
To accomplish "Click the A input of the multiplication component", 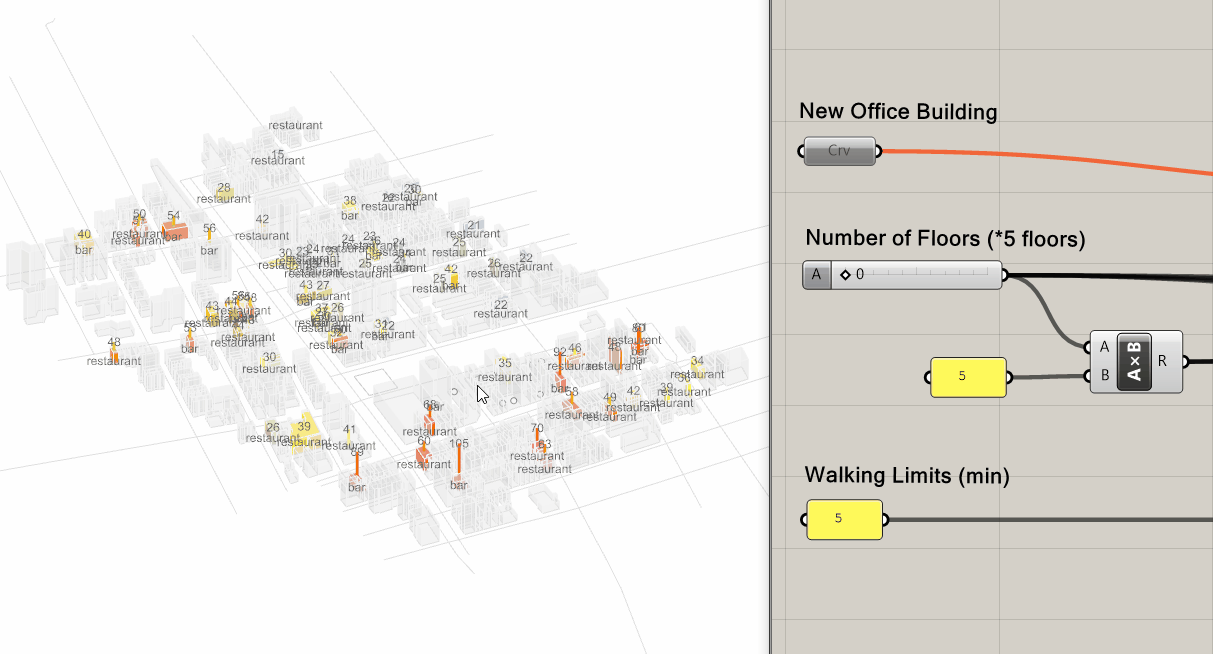I will point(1104,347).
